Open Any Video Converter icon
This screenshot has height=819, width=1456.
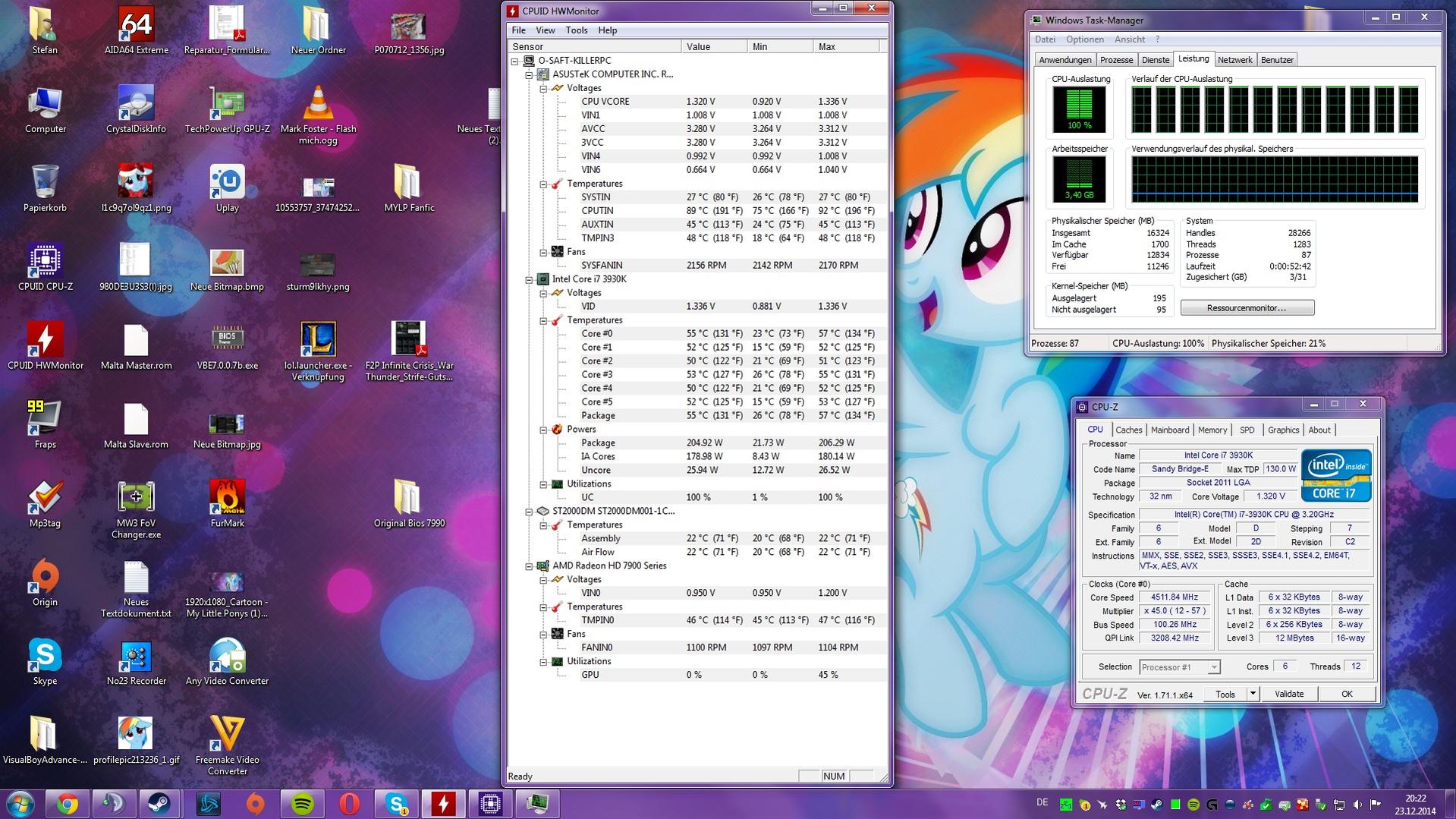[228, 662]
